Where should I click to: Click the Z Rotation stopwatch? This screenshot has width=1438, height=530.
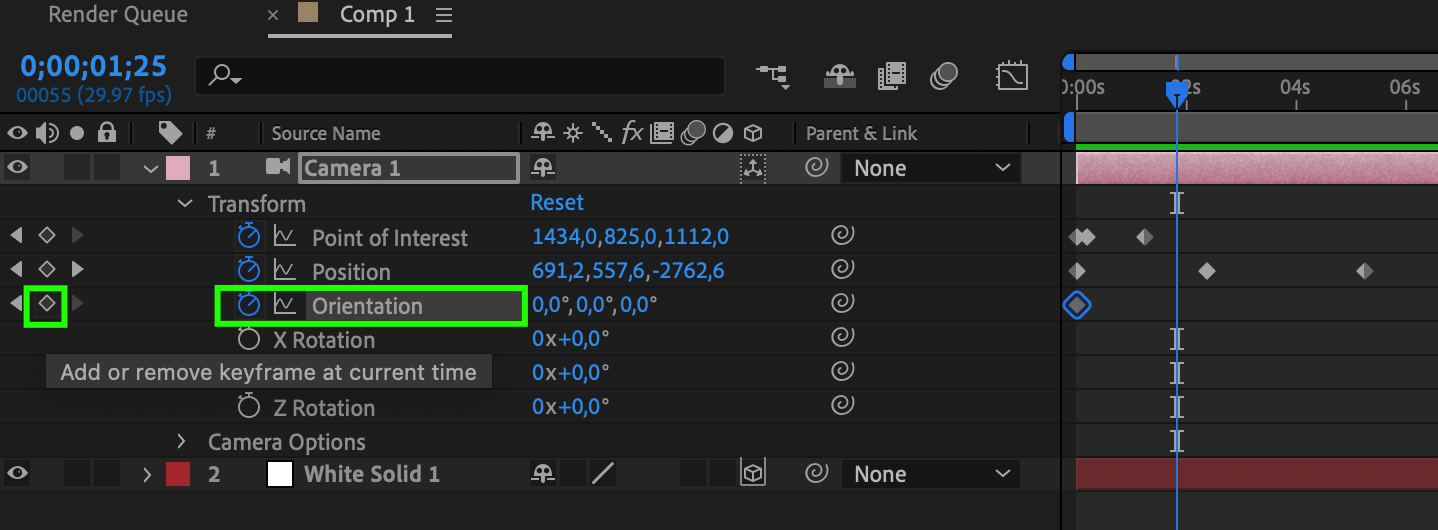click(248, 407)
